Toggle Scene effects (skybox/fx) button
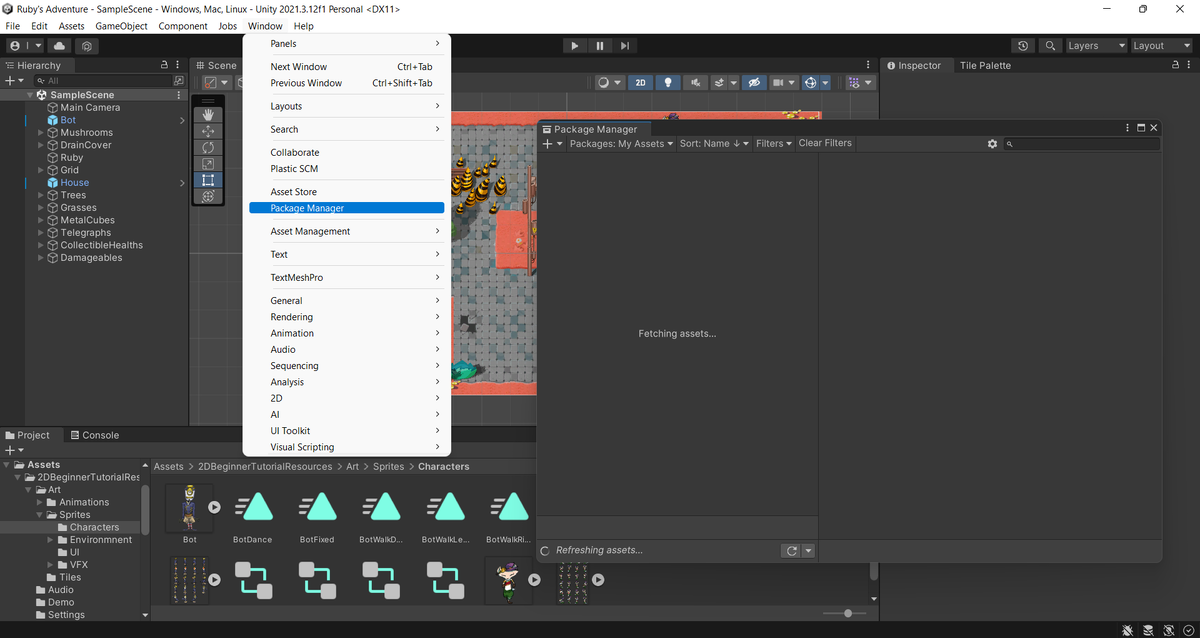 coord(720,83)
